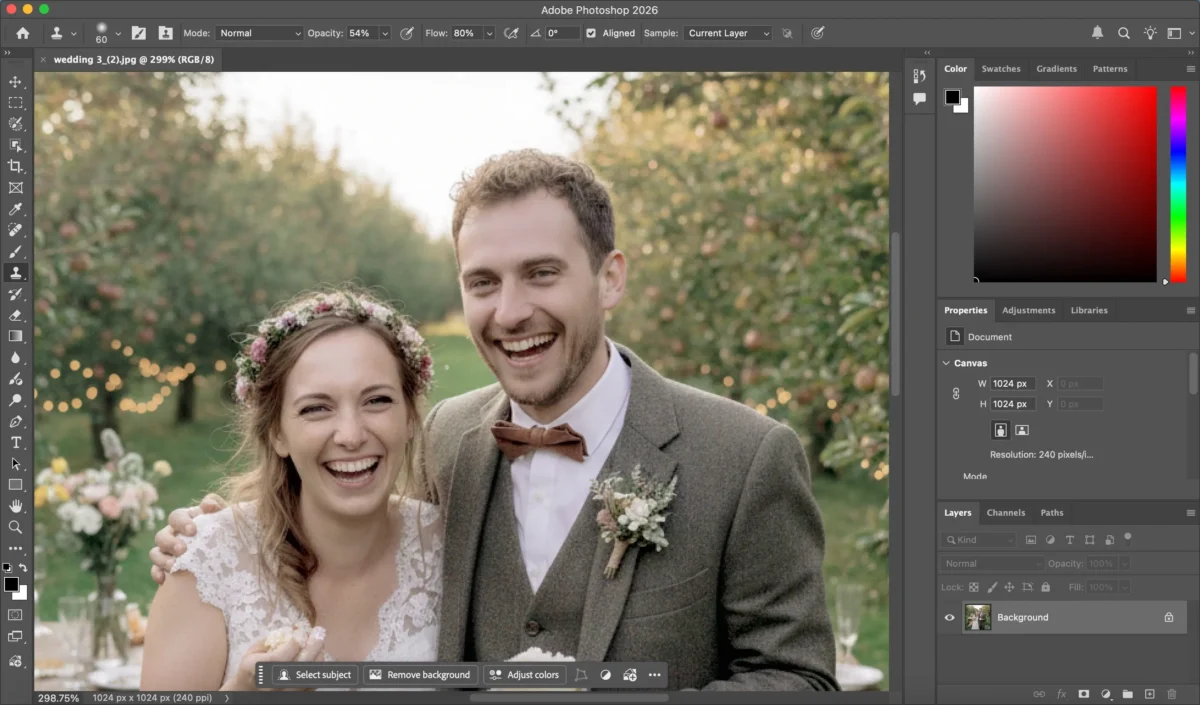Select the Move tool

tap(15, 81)
